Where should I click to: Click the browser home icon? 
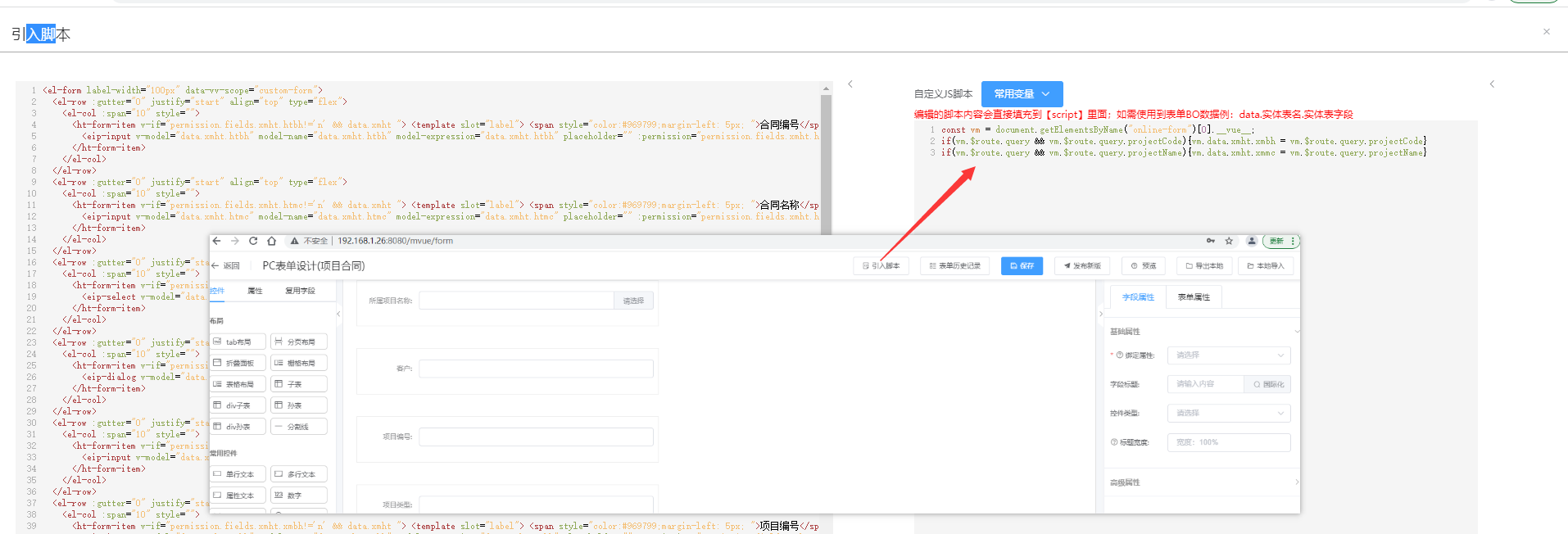pyautogui.click(x=271, y=241)
